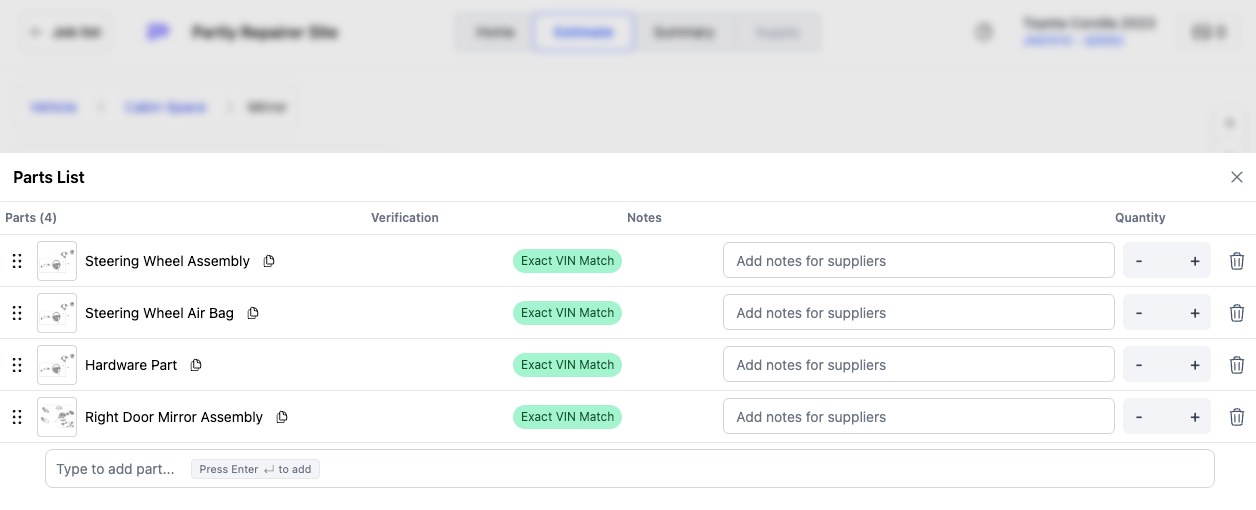
Task: Delete the Steering Wheel Air Bag row
Action: [x=1236, y=313]
